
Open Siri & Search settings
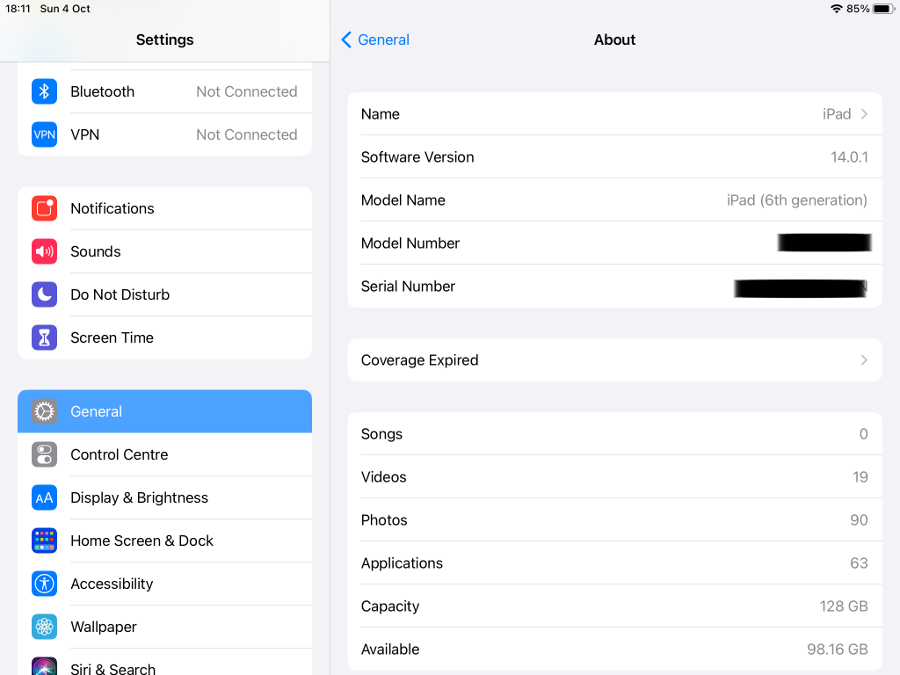pyautogui.click(x=165, y=663)
